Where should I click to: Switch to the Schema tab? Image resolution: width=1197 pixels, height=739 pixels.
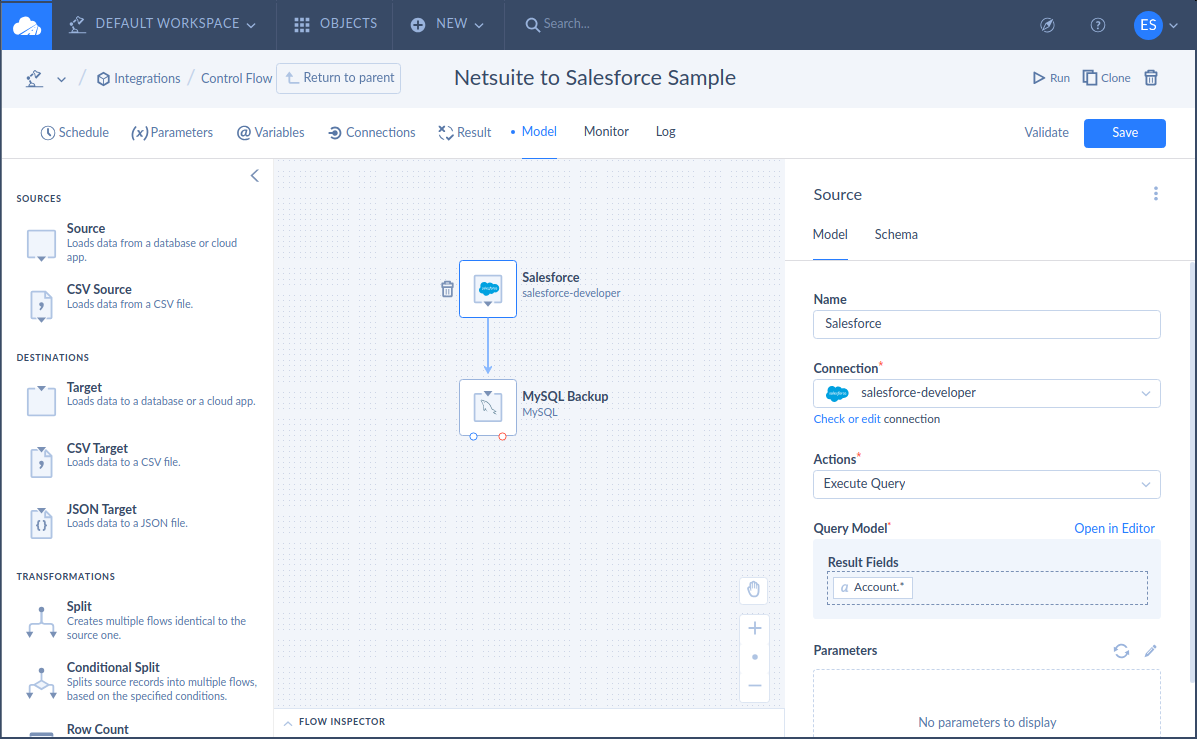[x=896, y=235]
